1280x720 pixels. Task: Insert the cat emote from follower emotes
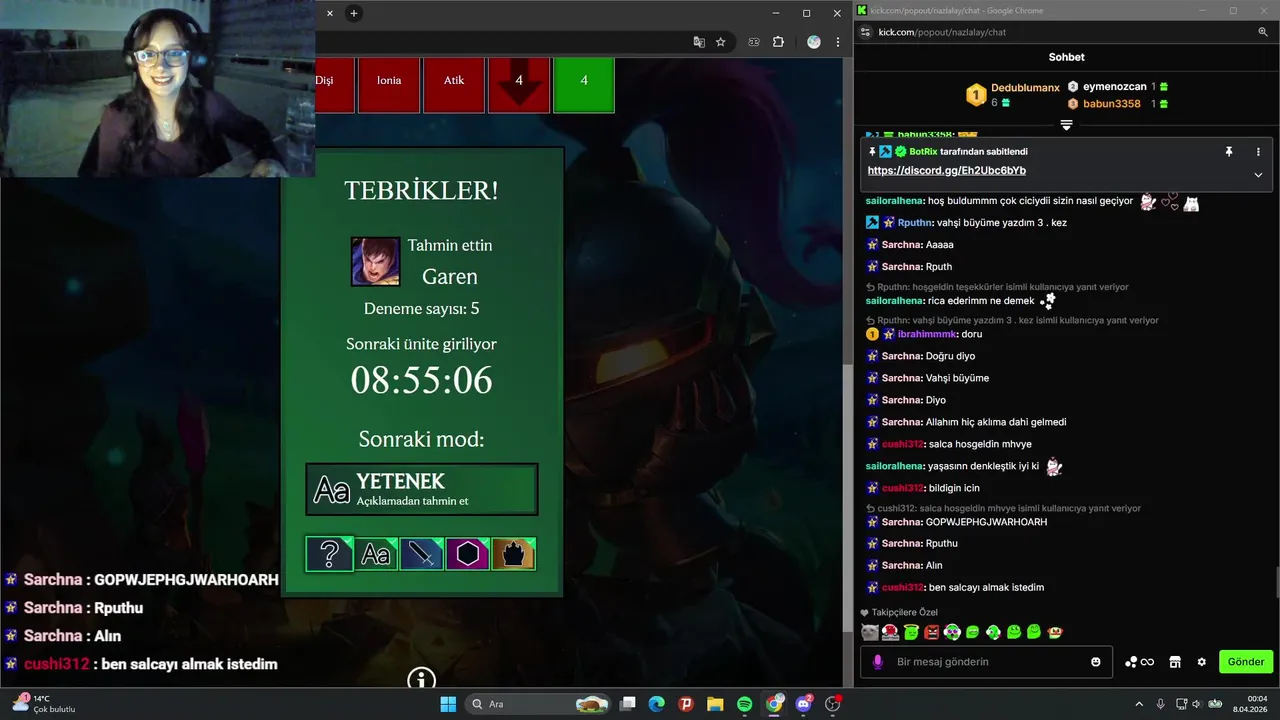[870, 632]
